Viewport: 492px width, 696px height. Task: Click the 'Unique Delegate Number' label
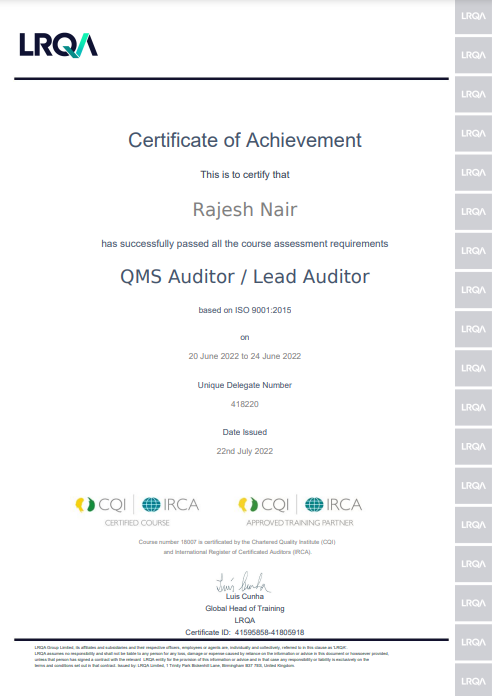[x=245, y=385]
